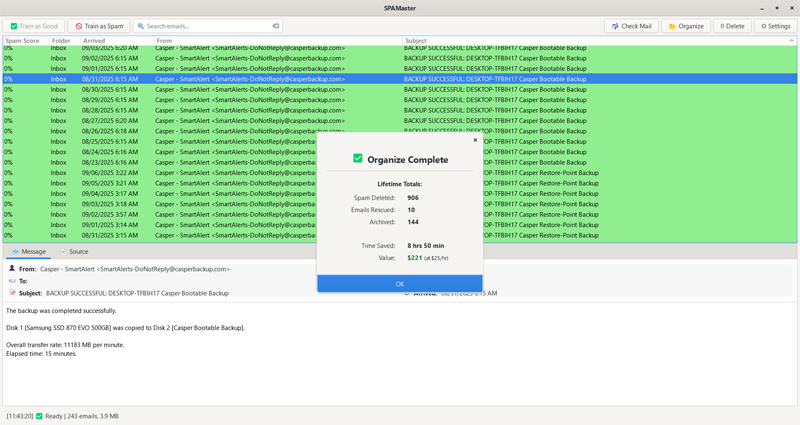
Task: Click the green checkmark beside Organize Complete
Action: click(x=358, y=159)
